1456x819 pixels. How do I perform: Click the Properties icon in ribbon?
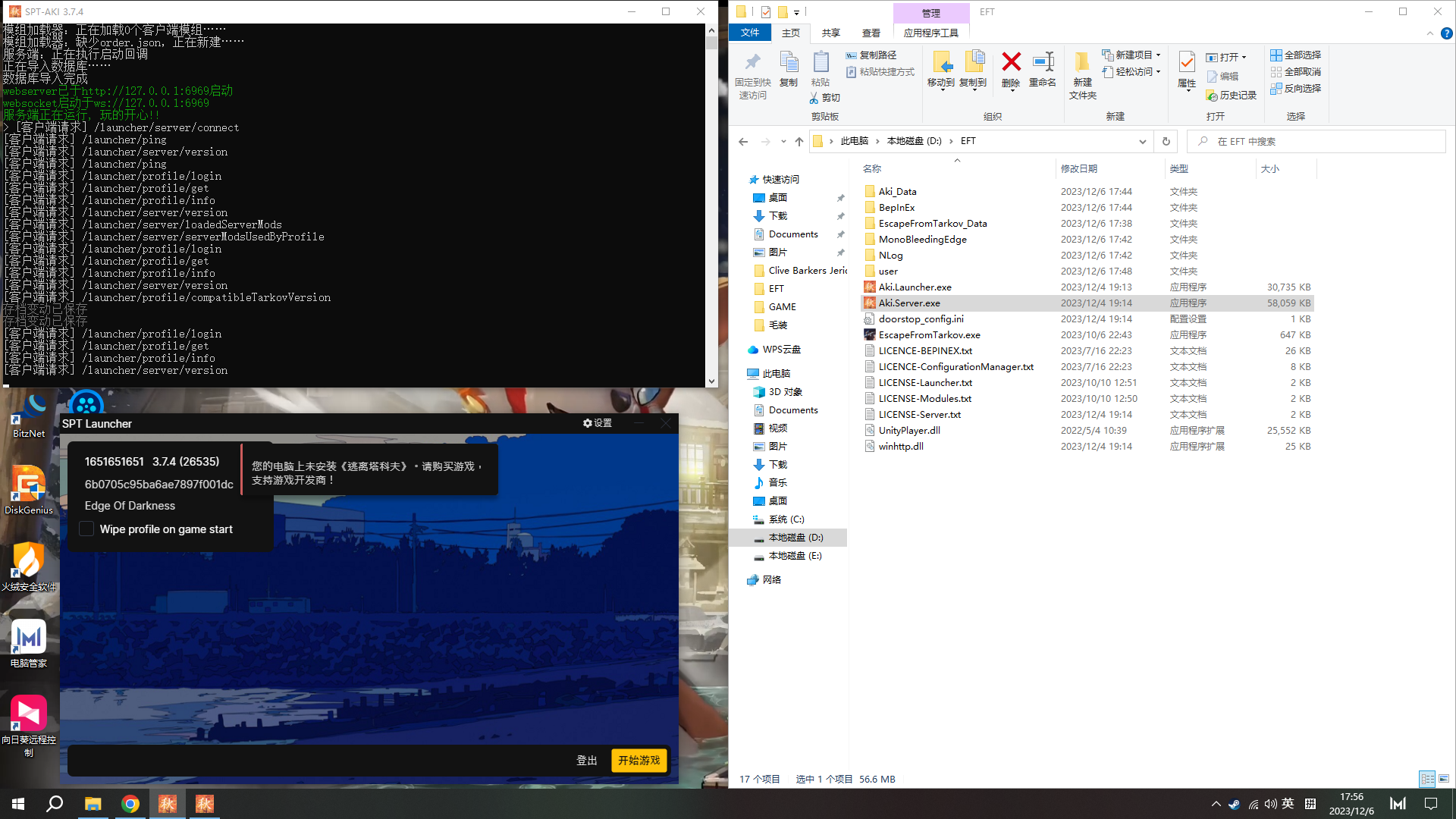(x=1187, y=62)
